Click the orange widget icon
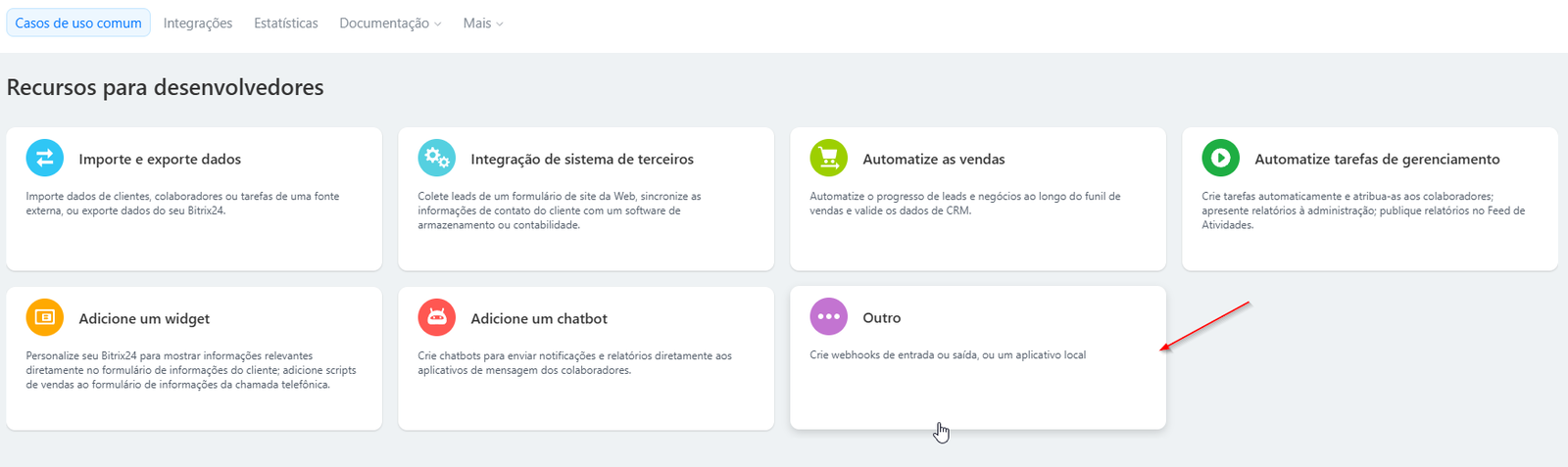 click(45, 317)
